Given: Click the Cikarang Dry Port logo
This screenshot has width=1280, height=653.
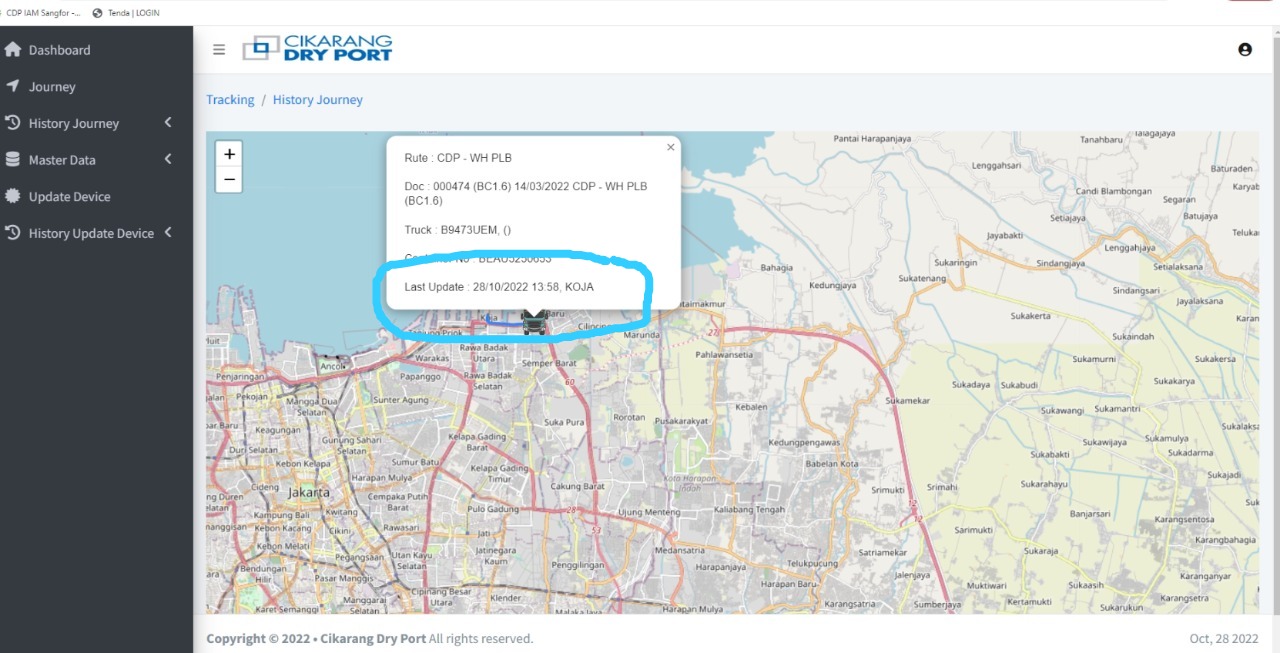Looking at the screenshot, I should coord(317,48).
